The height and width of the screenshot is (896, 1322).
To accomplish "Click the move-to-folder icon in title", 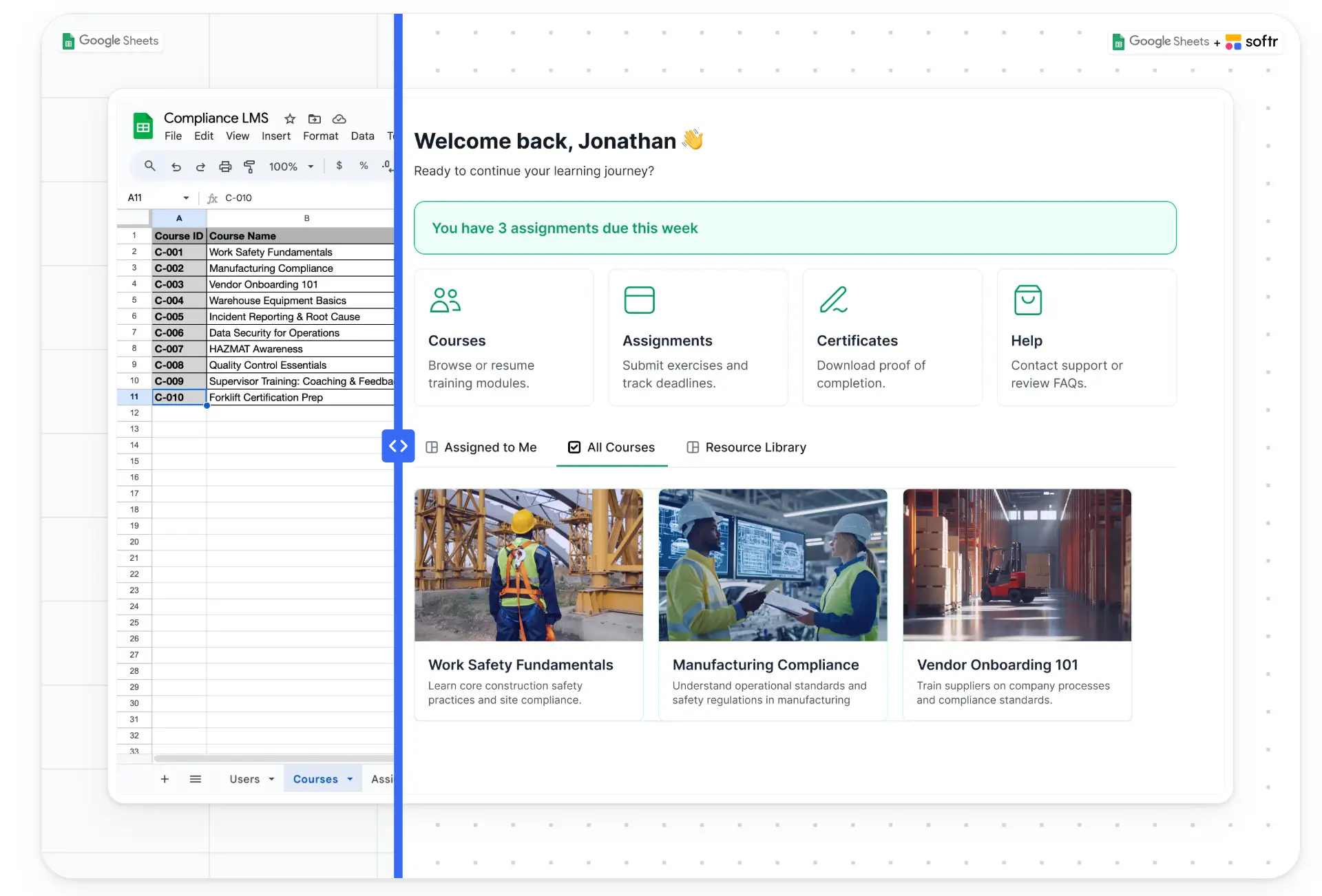I will click(315, 118).
